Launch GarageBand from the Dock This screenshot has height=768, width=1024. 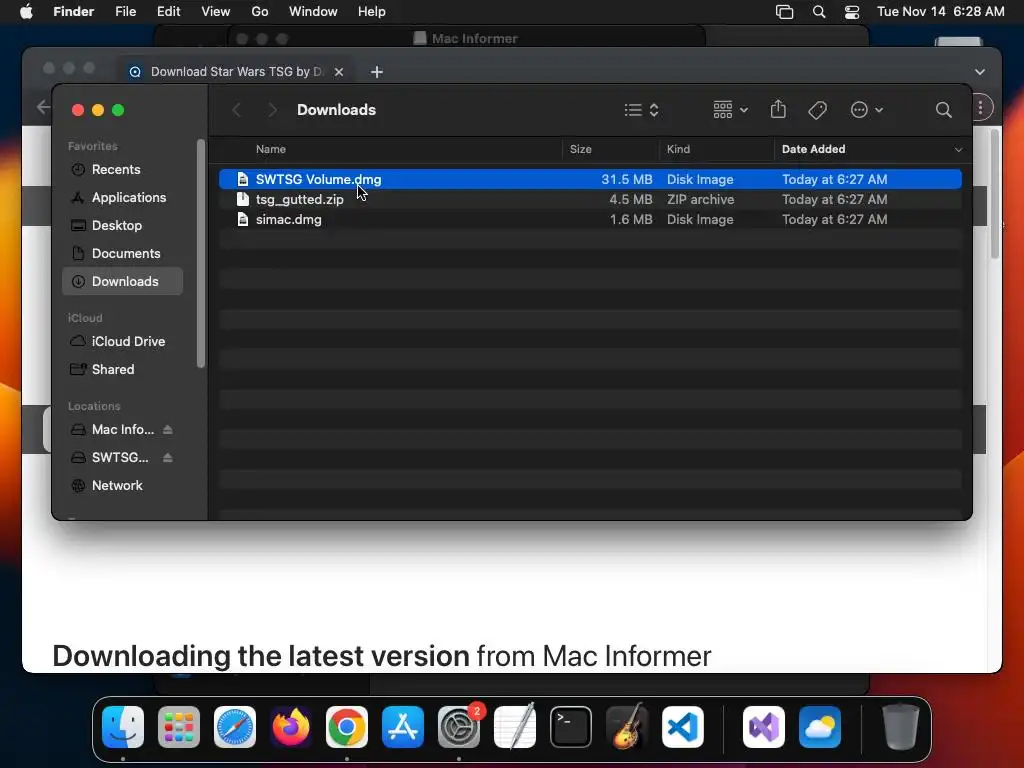627,727
